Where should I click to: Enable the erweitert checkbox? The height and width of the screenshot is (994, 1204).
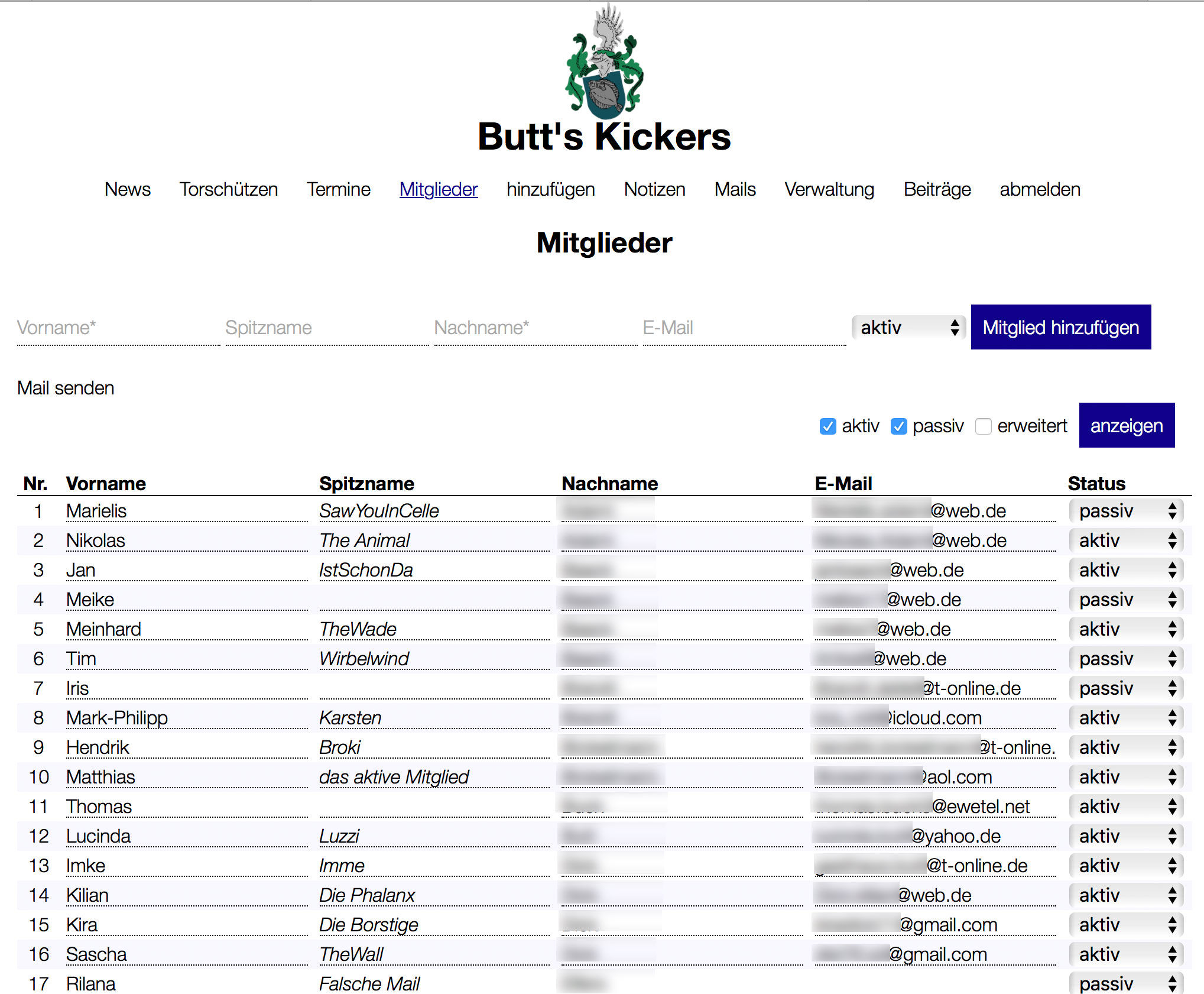pyautogui.click(x=984, y=426)
